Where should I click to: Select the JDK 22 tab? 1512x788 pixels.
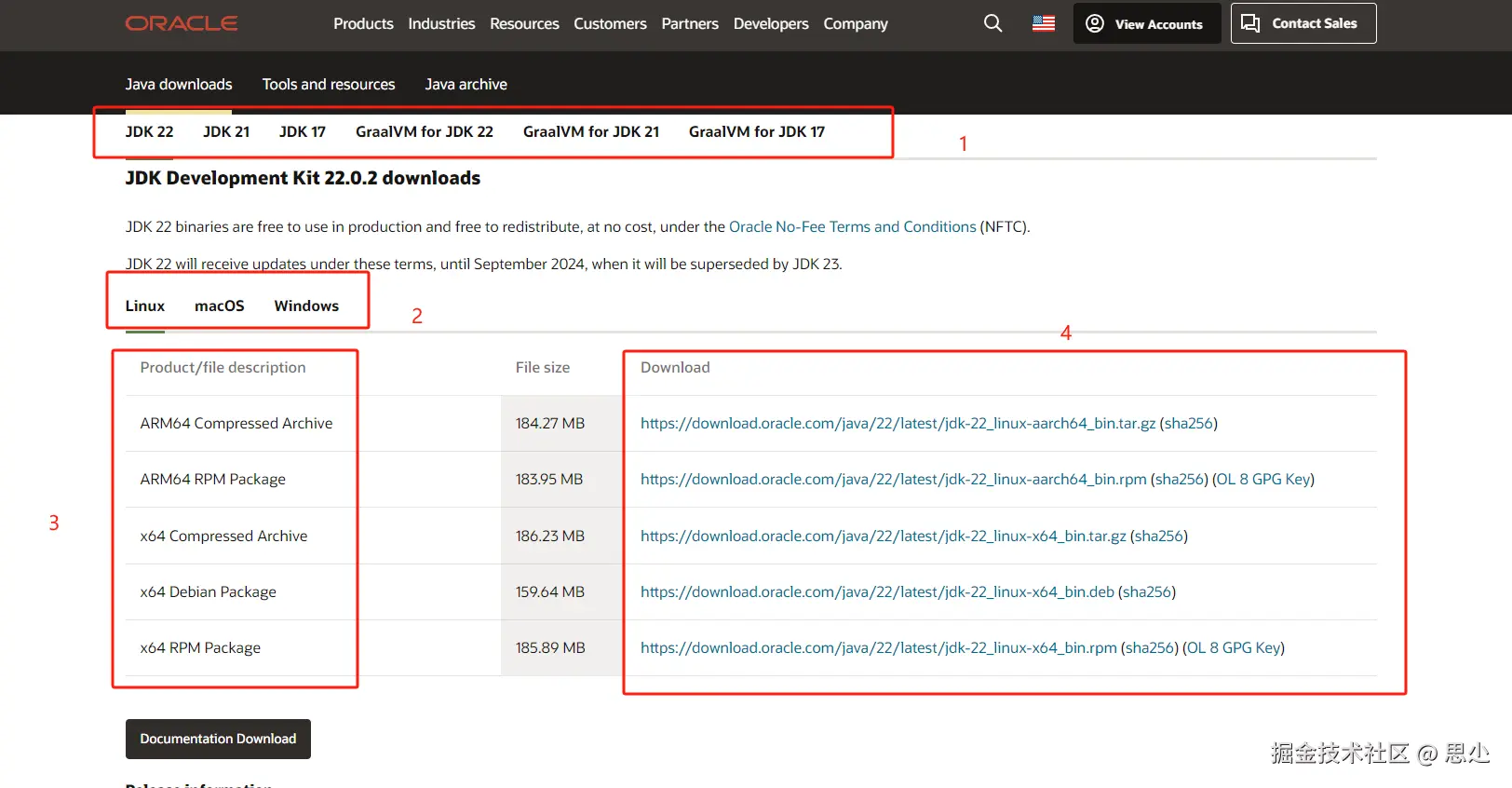tap(150, 131)
